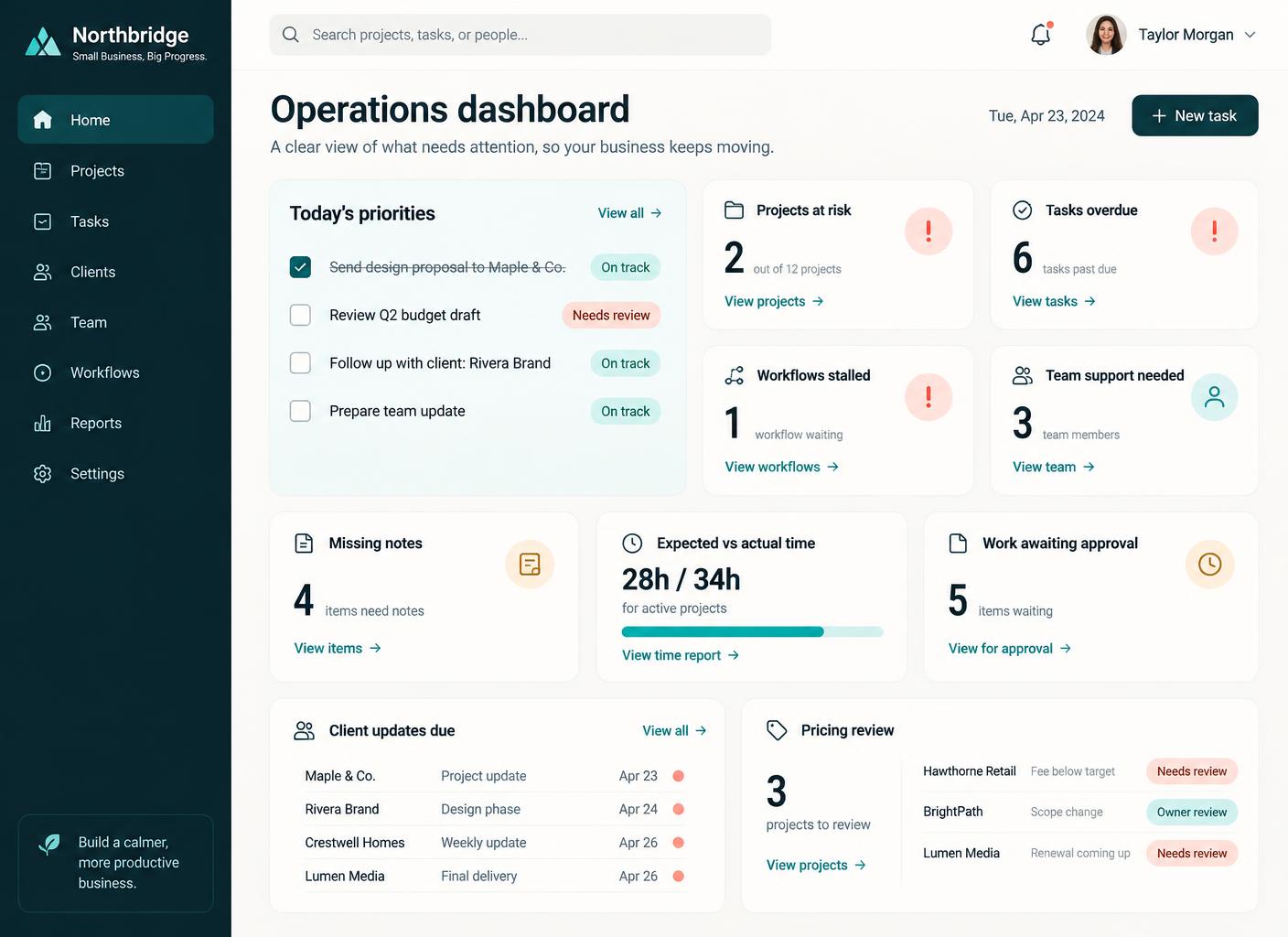1288x937 pixels.
Task: Check Review Q2 budget draft
Action: pyautogui.click(x=300, y=315)
